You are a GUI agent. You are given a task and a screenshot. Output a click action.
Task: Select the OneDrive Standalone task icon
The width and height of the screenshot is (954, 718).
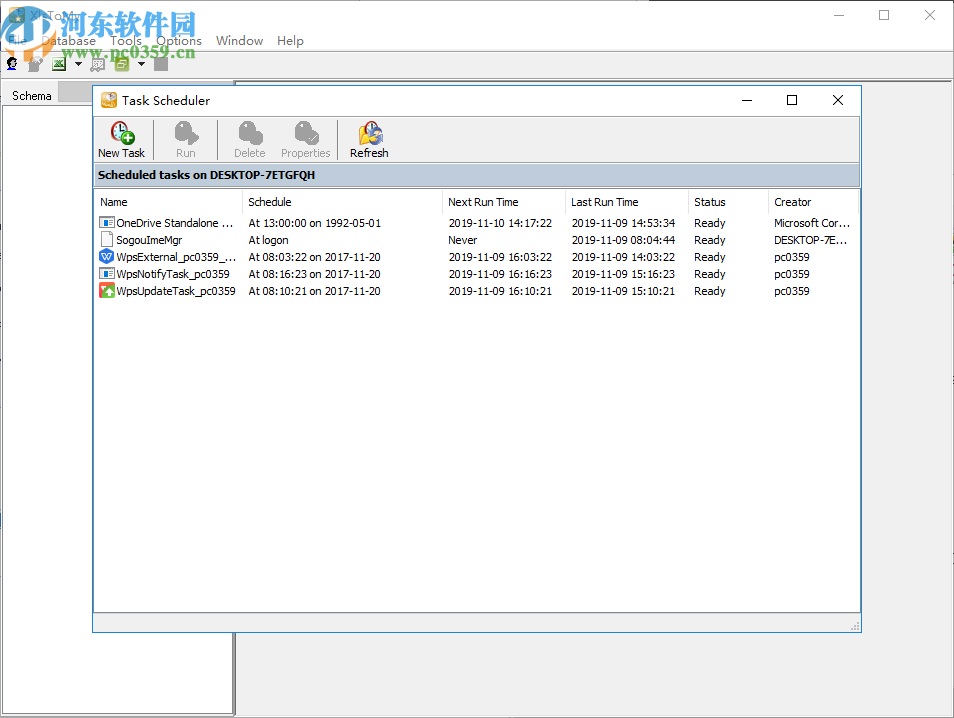click(x=107, y=222)
